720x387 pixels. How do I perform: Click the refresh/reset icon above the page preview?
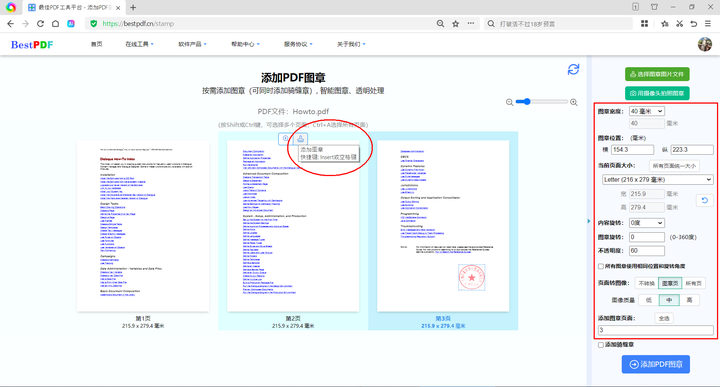tap(573, 69)
